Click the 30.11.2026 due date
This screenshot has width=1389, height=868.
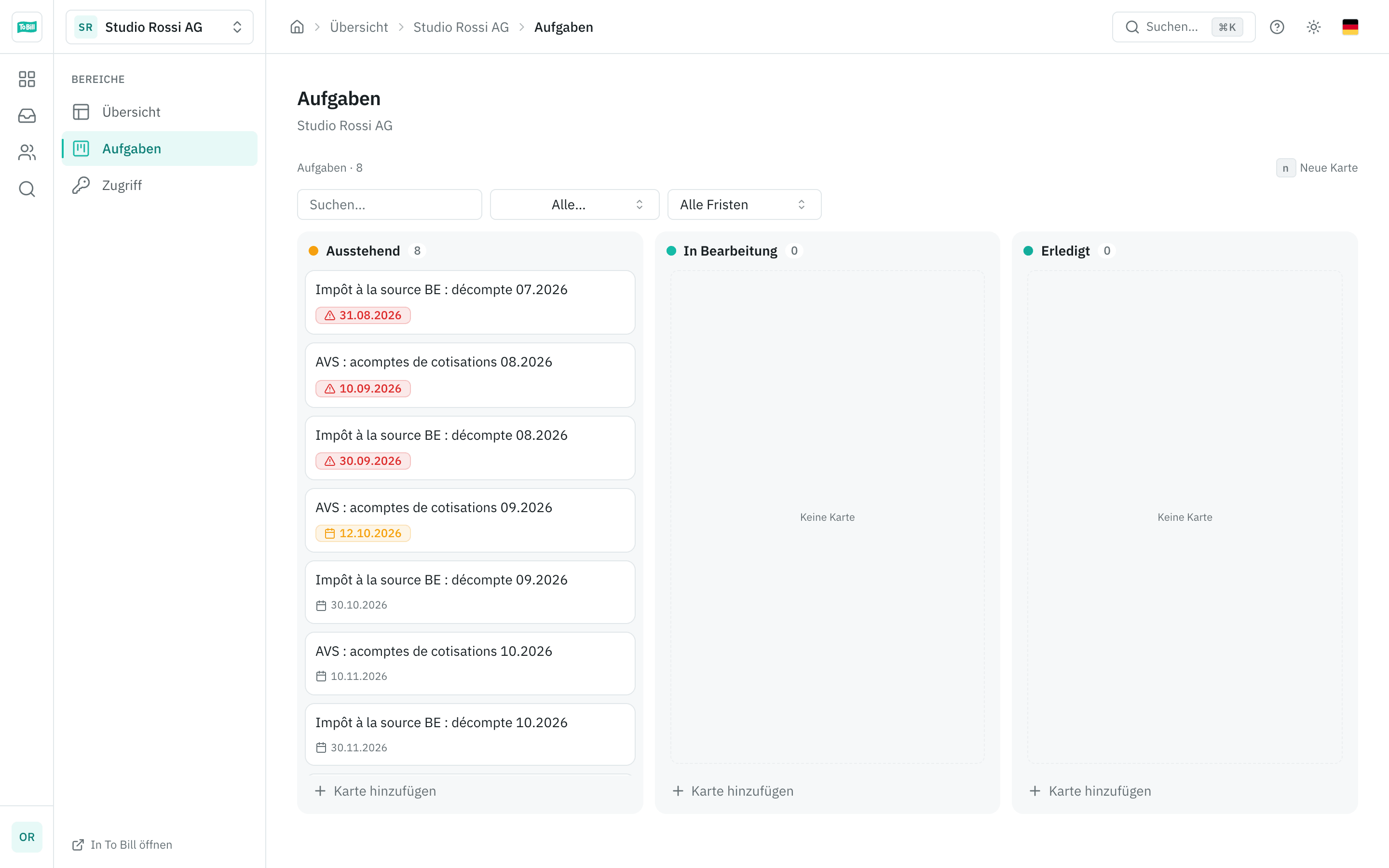[352, 747]
